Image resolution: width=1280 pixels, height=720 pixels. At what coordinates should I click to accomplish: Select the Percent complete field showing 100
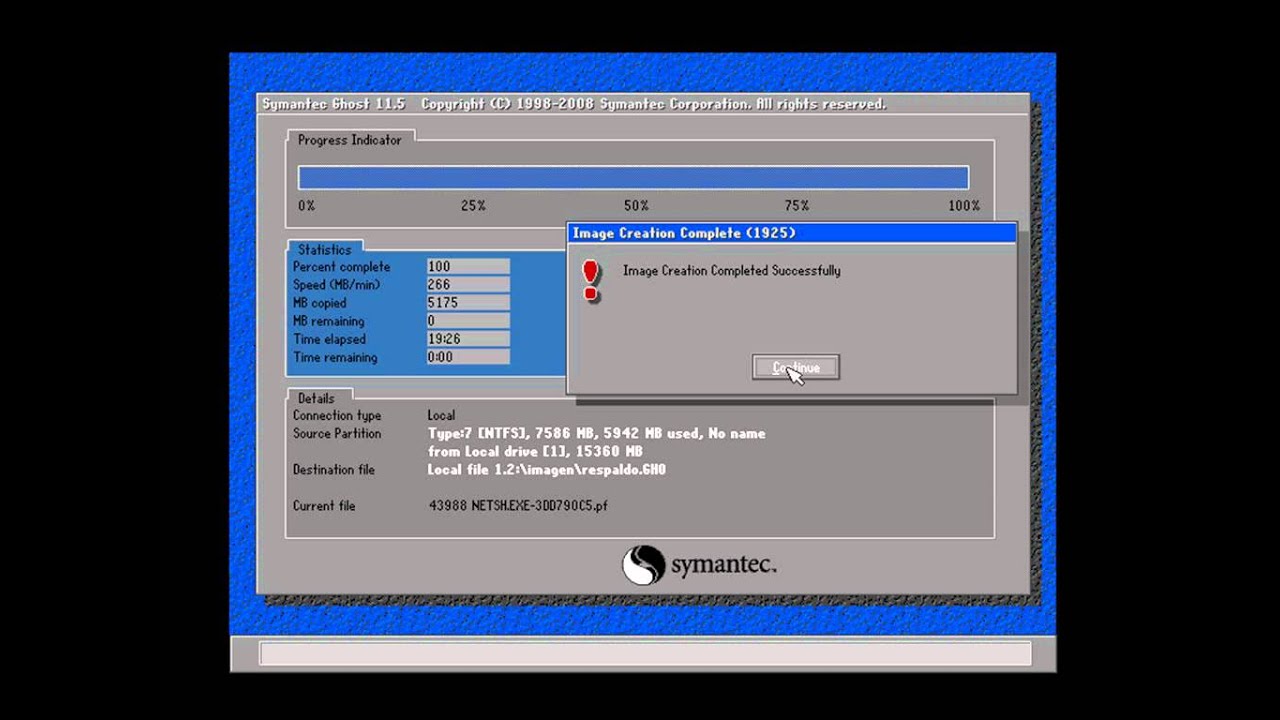pyautogui.click(x=467, y=266)
